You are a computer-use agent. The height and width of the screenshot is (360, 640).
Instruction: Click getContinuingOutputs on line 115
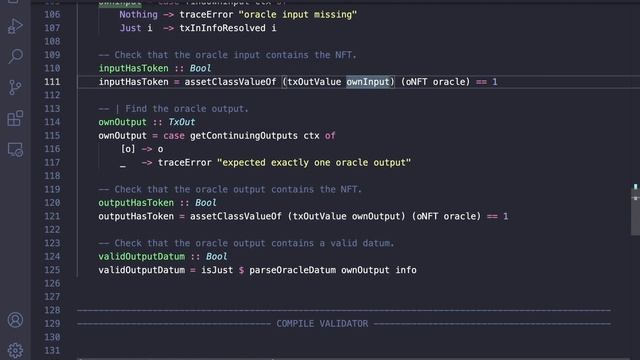244,136
